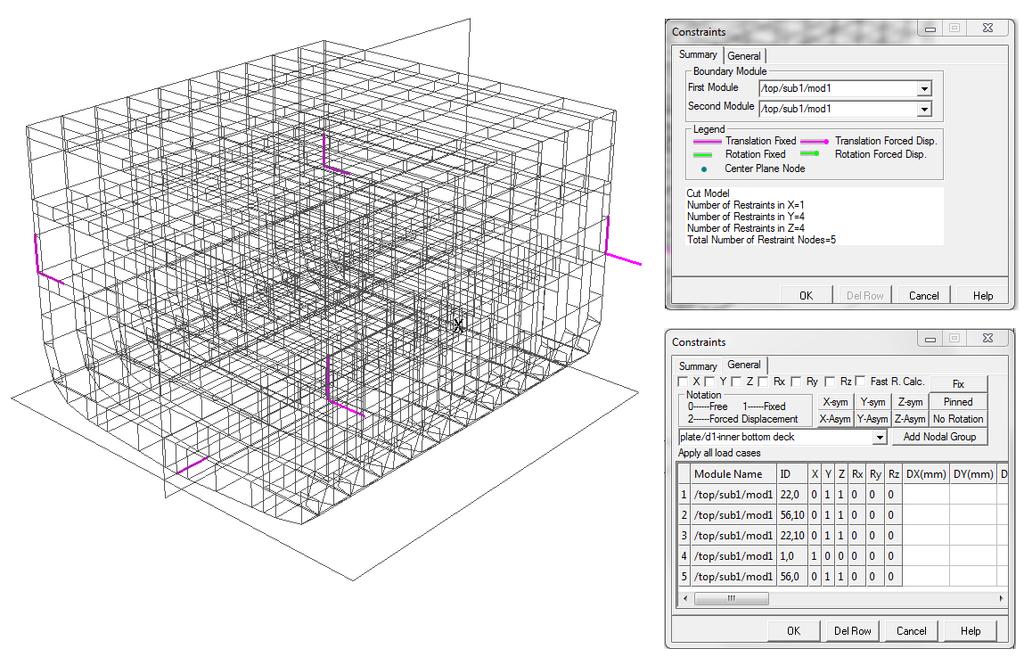Click the ID cell reading 56,10
Image resolution: width=1024 pixels, height=657 pixels.
pos(792,515)
